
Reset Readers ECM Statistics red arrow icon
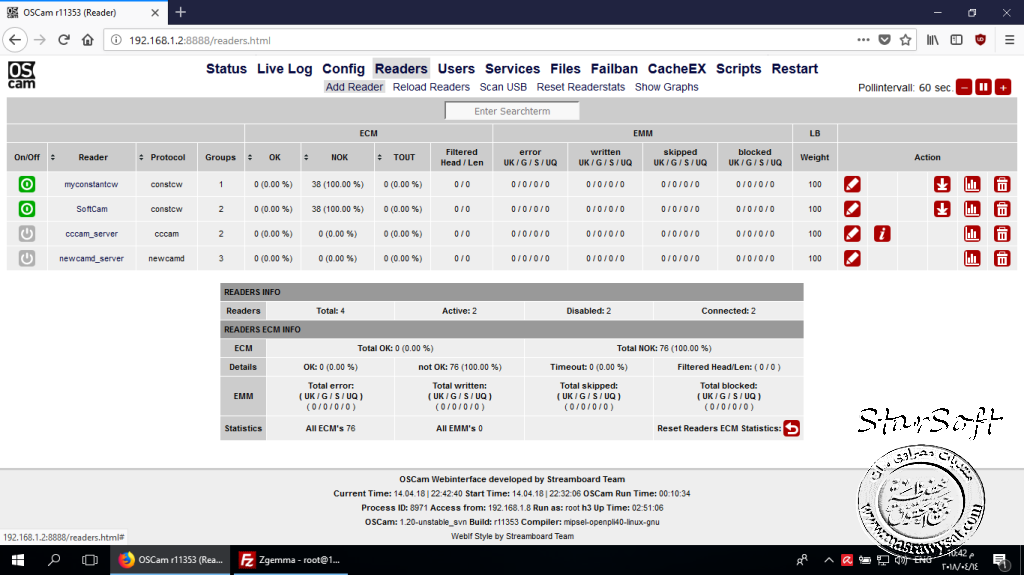(x=792, y=428)
